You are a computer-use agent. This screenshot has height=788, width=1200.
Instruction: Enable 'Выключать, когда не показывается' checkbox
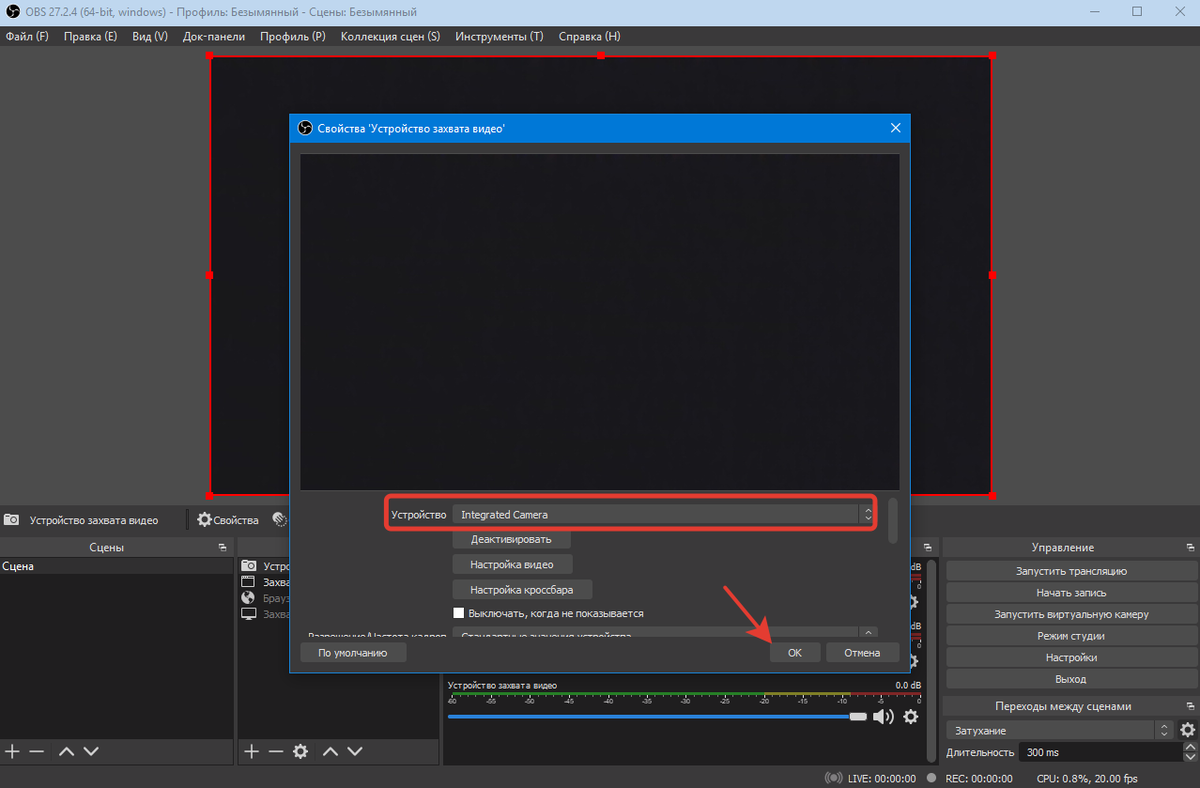click(459, 613)
